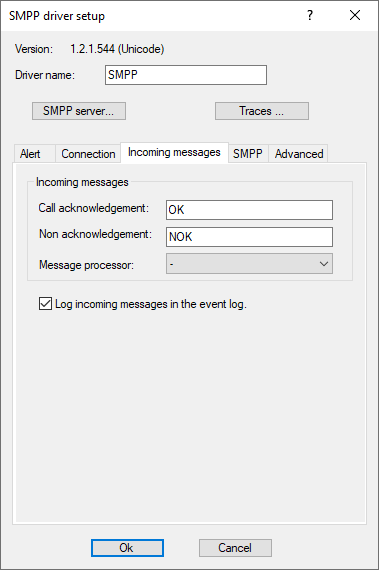Click the Non acknowledgement field
The image size is (379, 570).
coord(249,237)
